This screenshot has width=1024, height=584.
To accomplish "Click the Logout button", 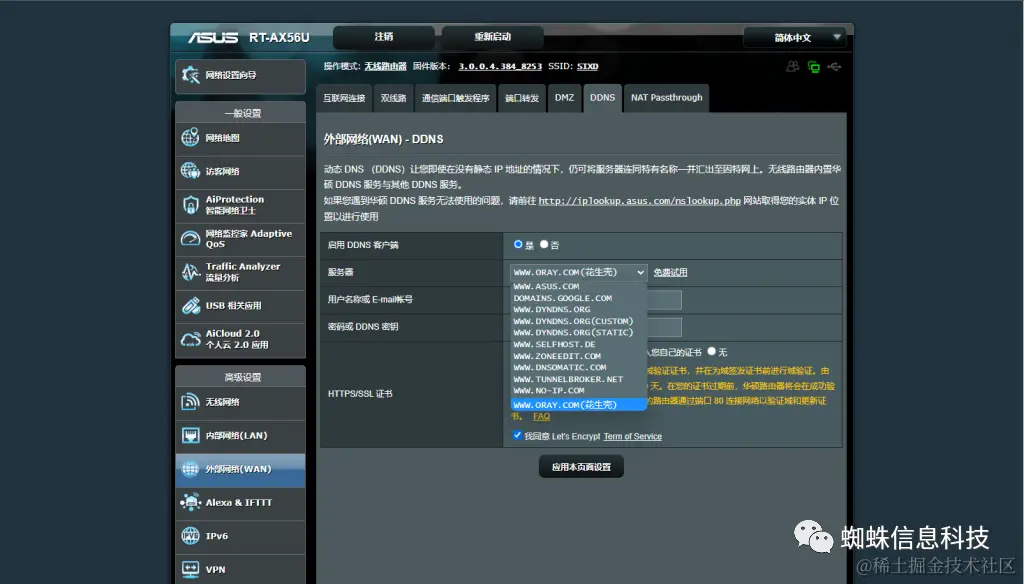I will (x=384, y=37).
